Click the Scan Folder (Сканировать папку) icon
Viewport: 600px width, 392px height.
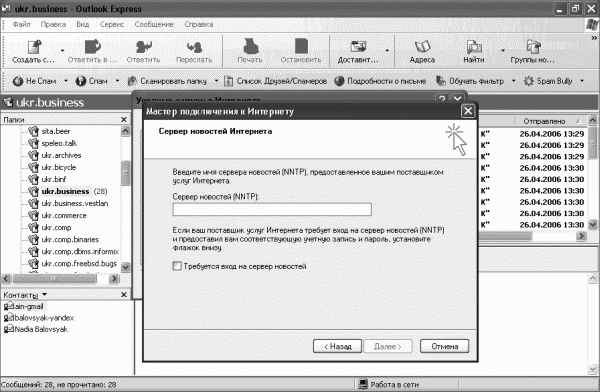pos(132,81)
